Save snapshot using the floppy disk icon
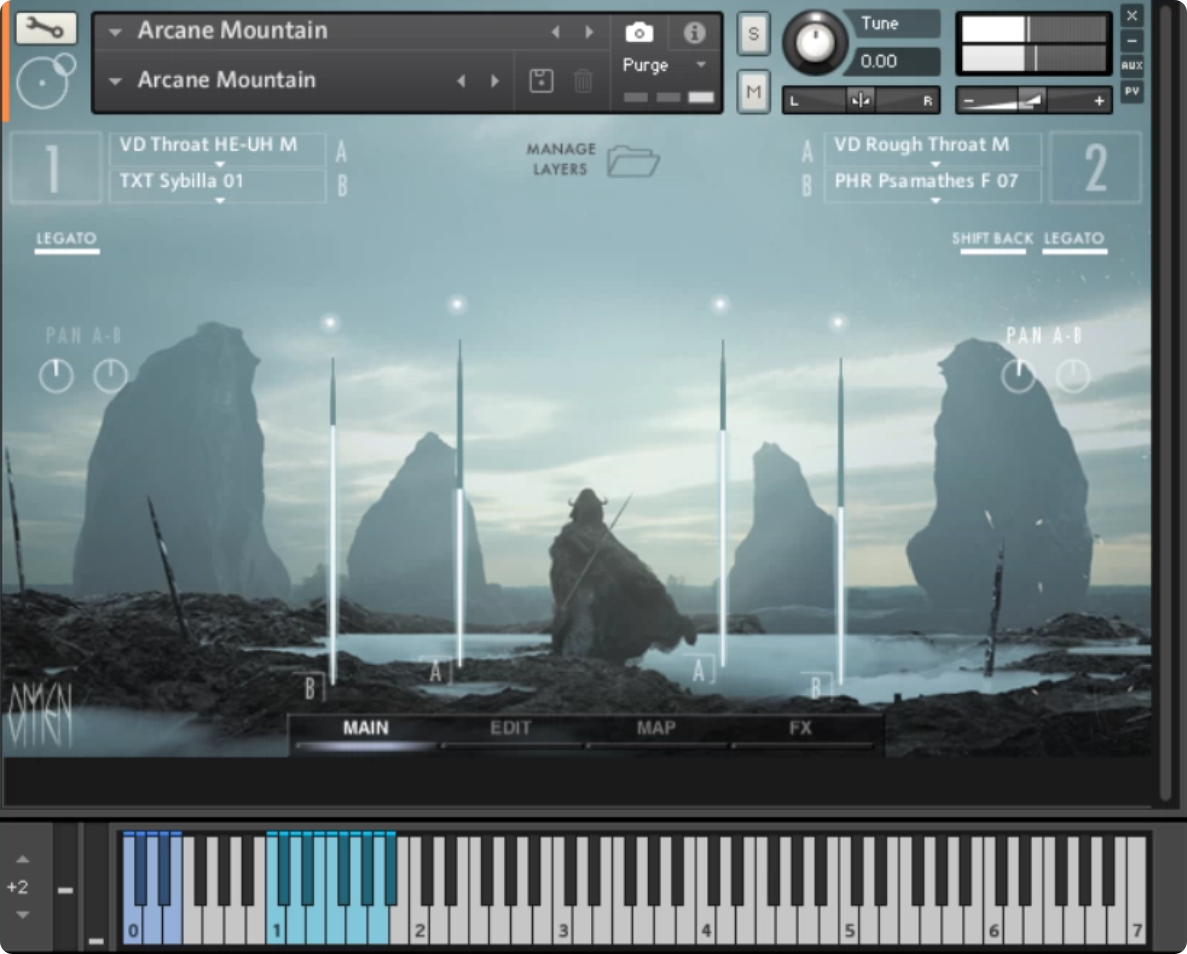The height and width of the screenshot is (954, 1187). [541, 80]
